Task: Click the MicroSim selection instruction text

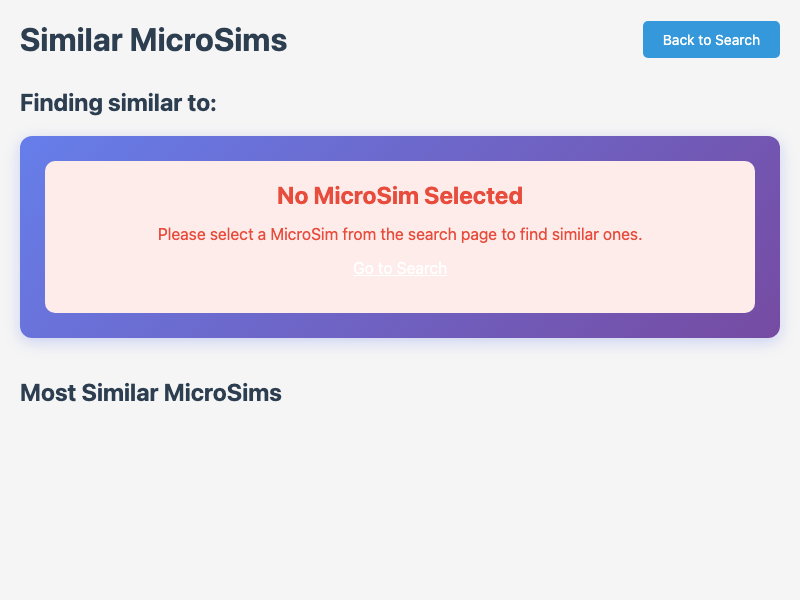Action: click(400, 234)
